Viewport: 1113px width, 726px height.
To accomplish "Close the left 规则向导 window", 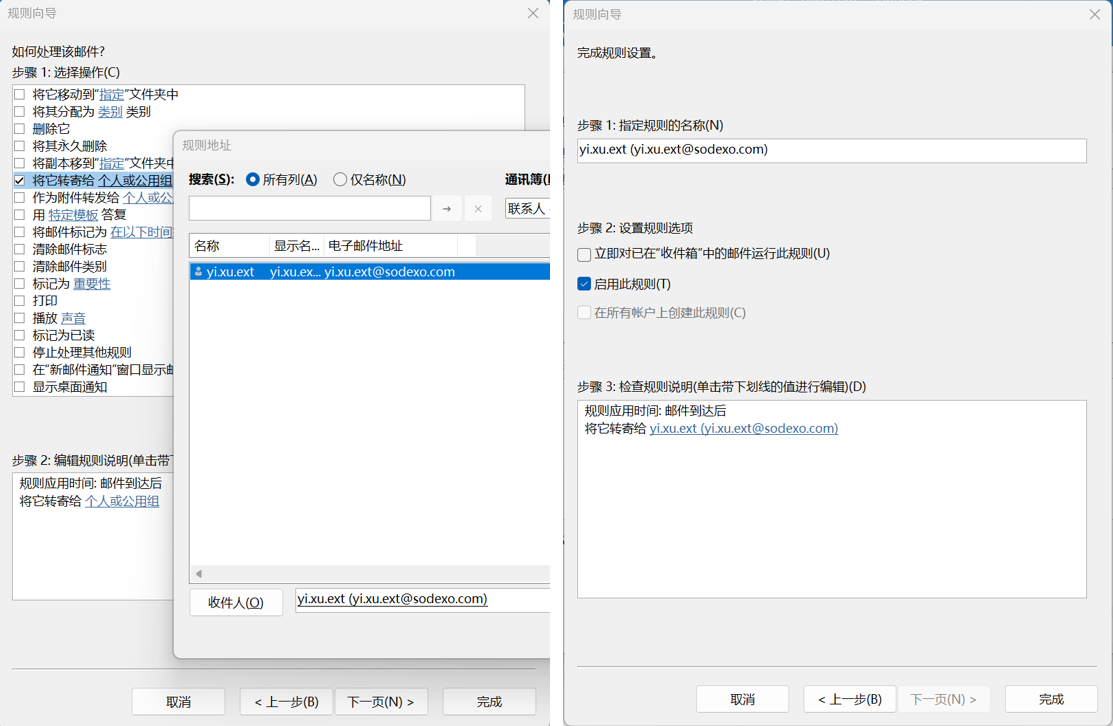I will point(533,13).
